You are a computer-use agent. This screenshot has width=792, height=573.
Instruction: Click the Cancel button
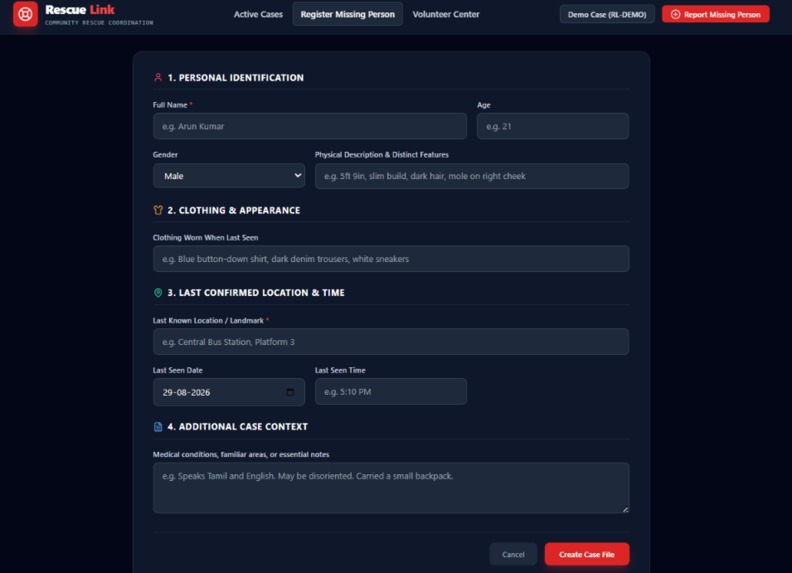point(513,554)
